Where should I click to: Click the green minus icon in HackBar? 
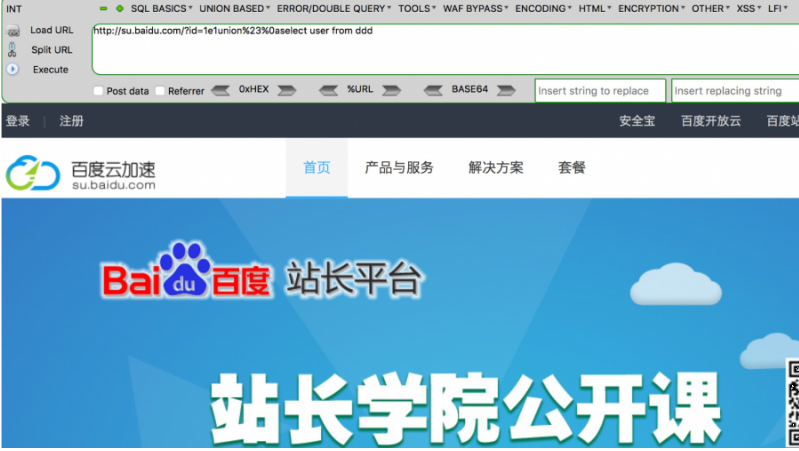click(x=103, y=9)
